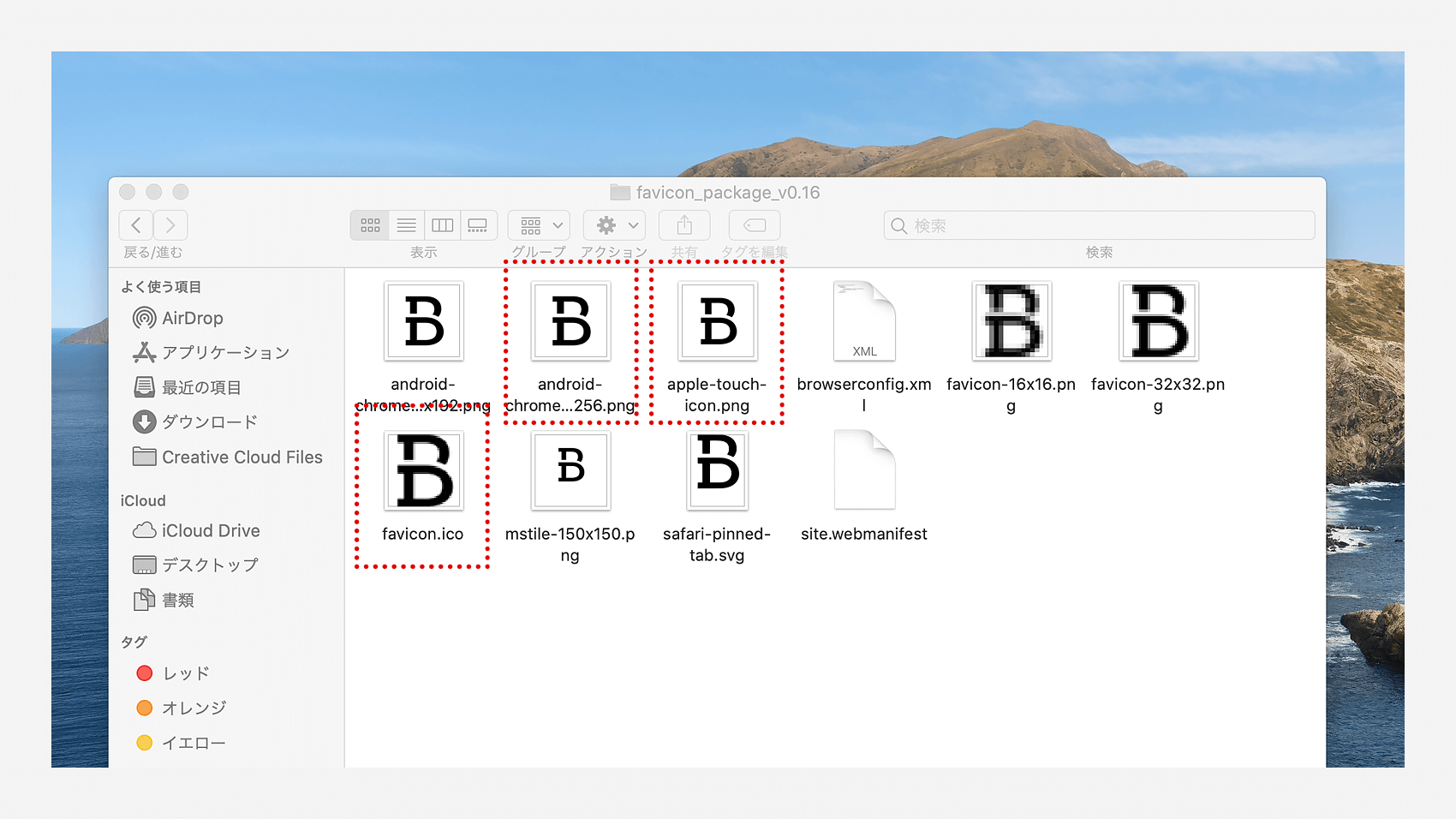1456x819 pixels.
Task: Open AirDrop from the sidebar
Action: 193,318
